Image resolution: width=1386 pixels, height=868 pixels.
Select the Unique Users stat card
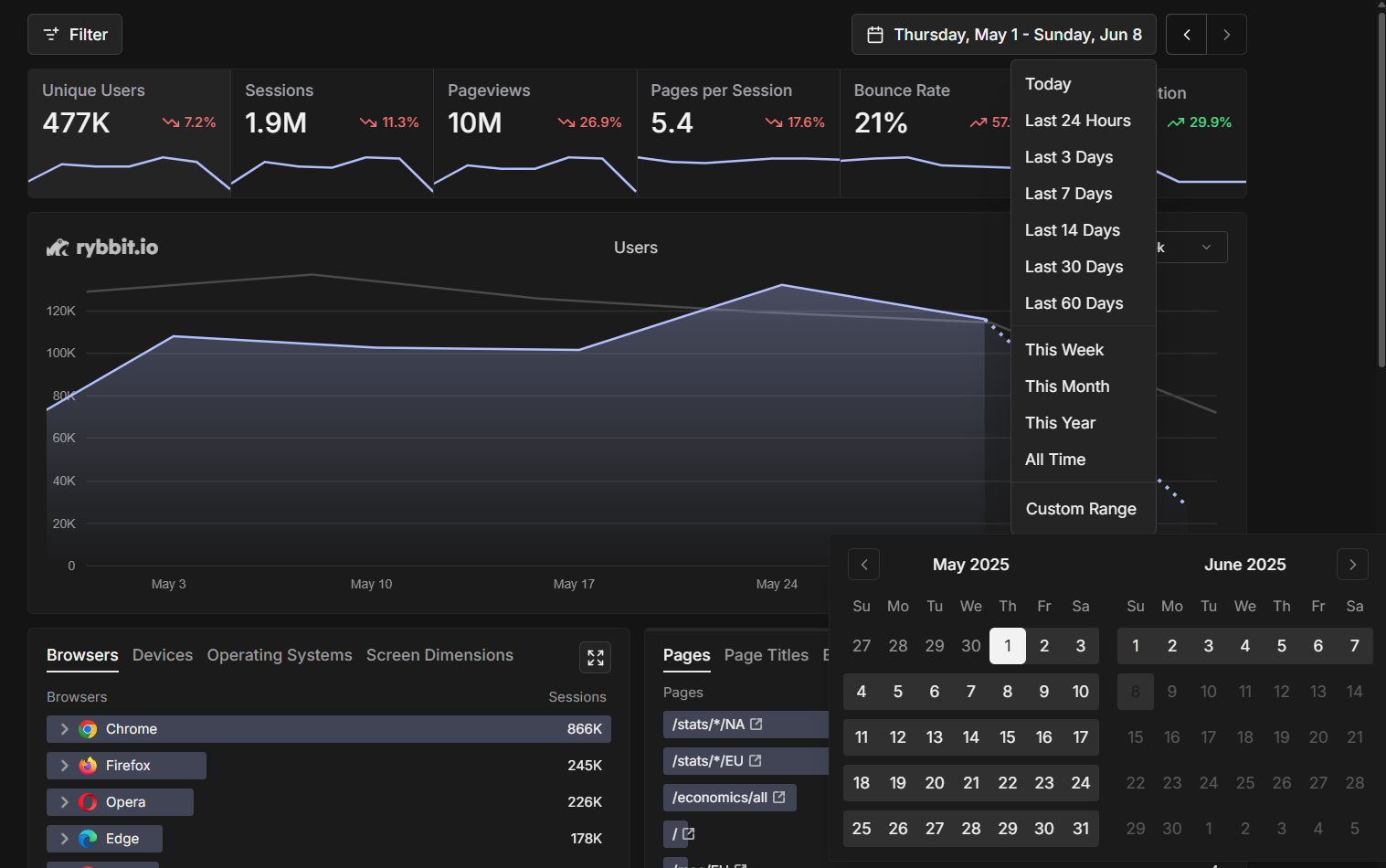point(129,133)
